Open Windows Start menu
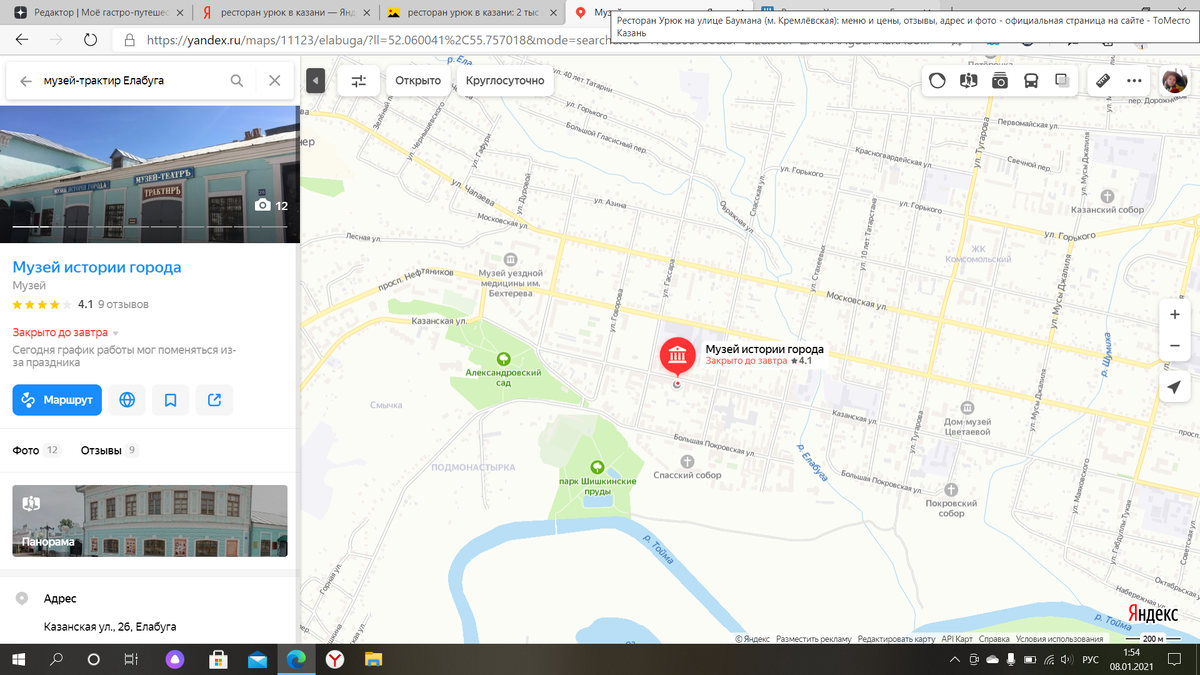Image resolution: width=1200 pixels, height=675 pixels. 18,660
